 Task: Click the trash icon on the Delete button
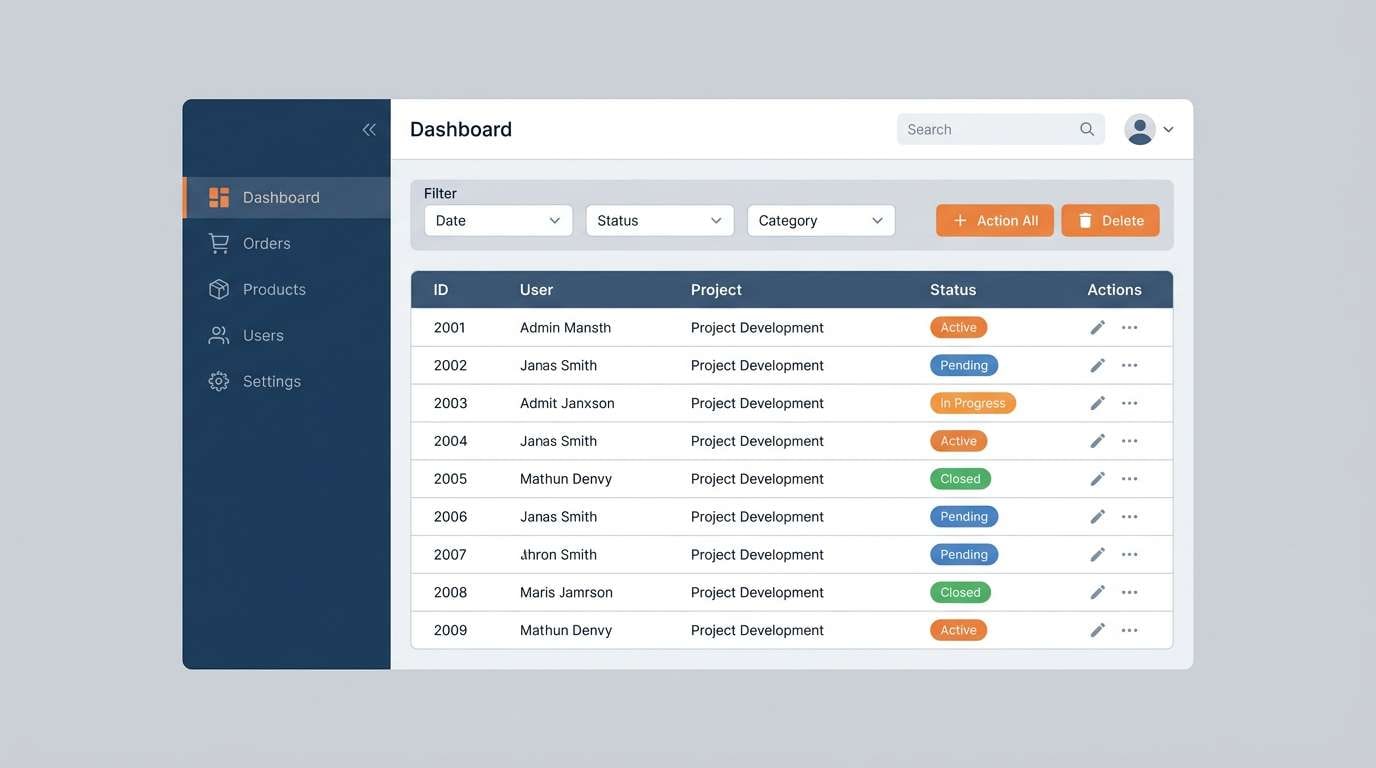click(1084, 218)
